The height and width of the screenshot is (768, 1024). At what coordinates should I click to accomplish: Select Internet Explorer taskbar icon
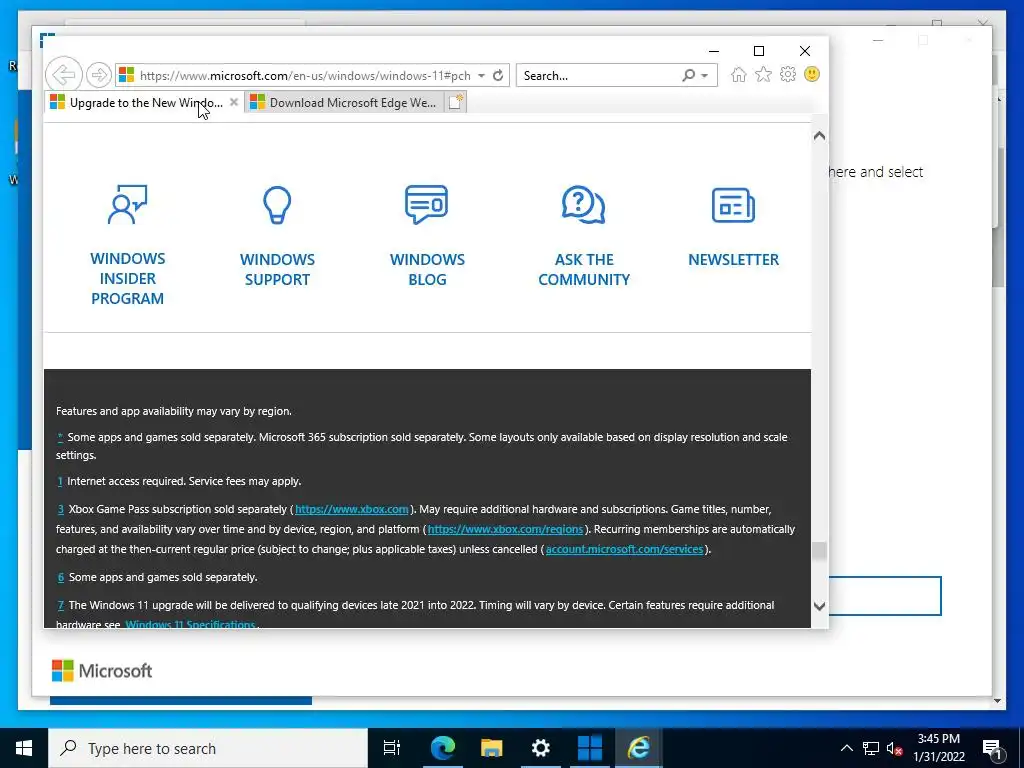pos(639,748)
